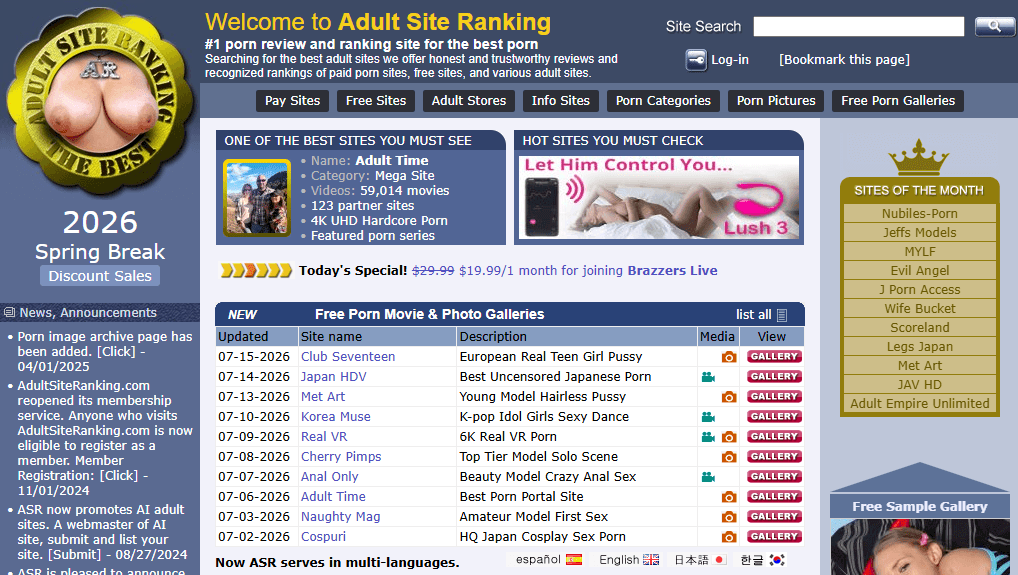Click the Discount Sales button
This screenshot has height=575, width=1018.
pyautogui.click(x=100, y=276)
